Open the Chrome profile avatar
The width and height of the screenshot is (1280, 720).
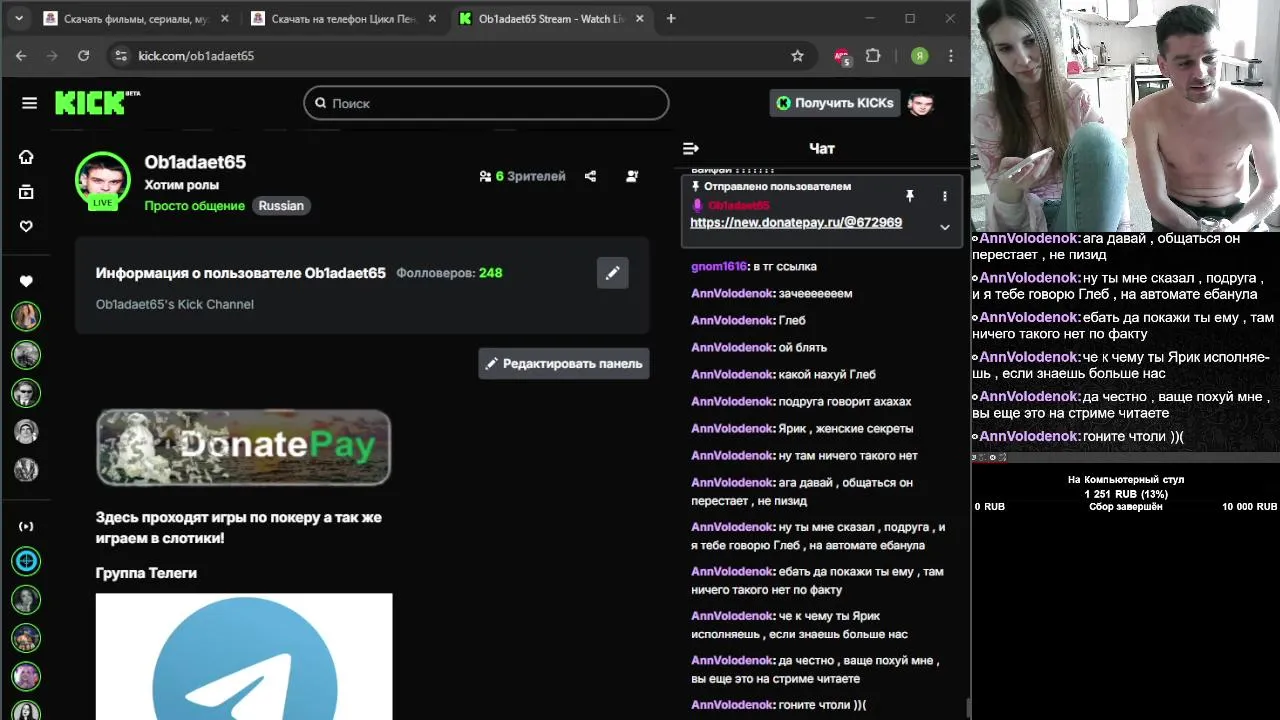(x=919, y=56)
